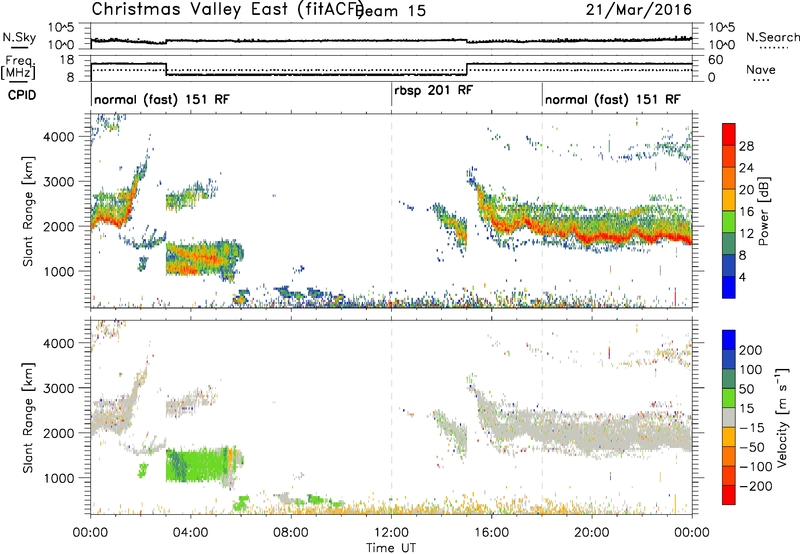Click the 08:00 time axis tick label
Viewport: 800px width, 554px height.
point(291,533)
